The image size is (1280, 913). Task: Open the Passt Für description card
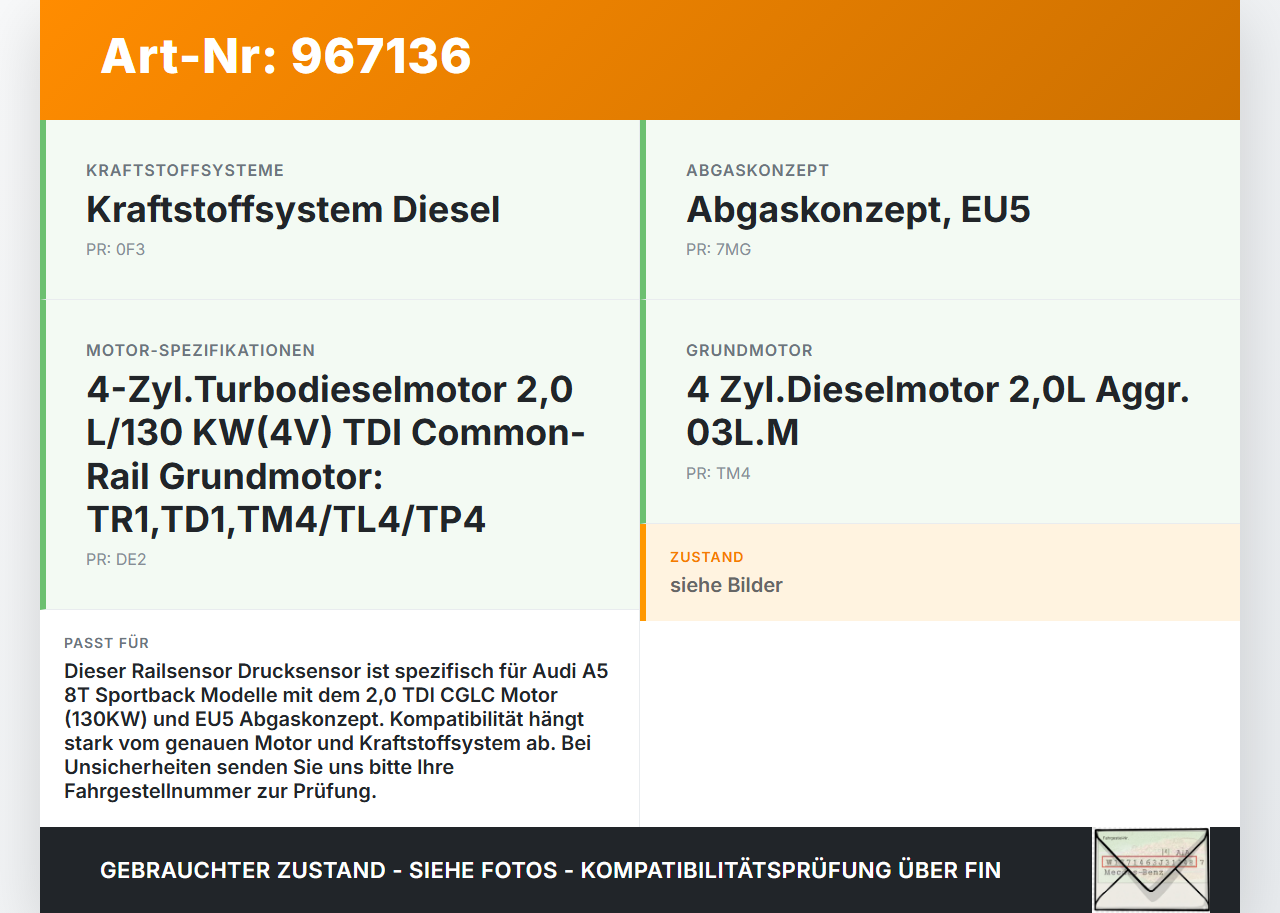[x=340, y=718]
